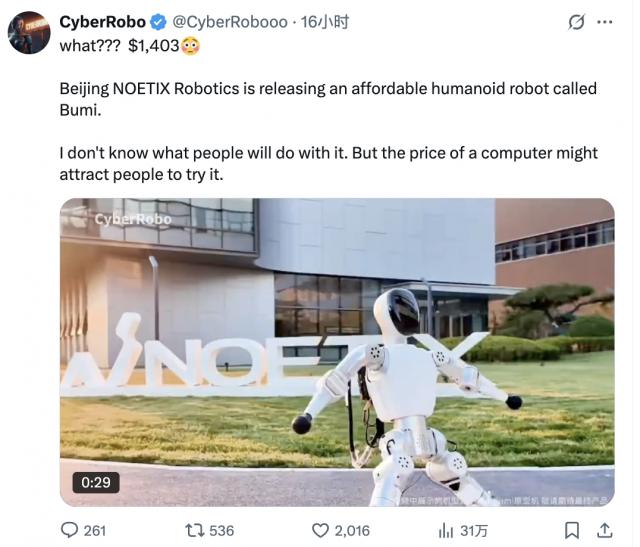The image size is (640, 547).
Task: Click the 0:29 video duration badge
Action: [96, 483]
